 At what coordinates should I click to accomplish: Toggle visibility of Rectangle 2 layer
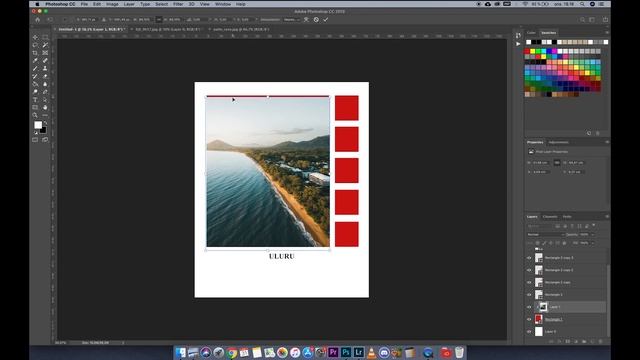point(529,295)
